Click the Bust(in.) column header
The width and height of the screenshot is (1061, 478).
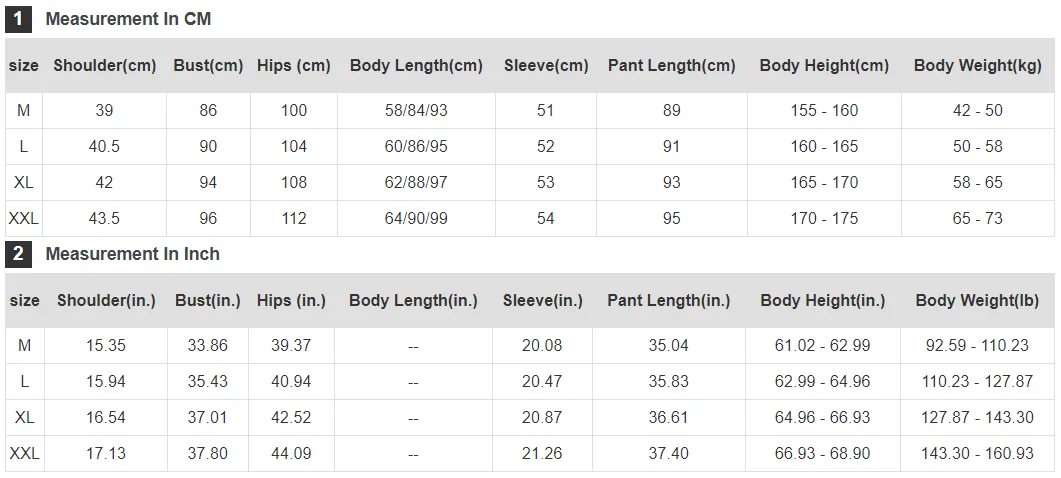(x=208, y=301)
